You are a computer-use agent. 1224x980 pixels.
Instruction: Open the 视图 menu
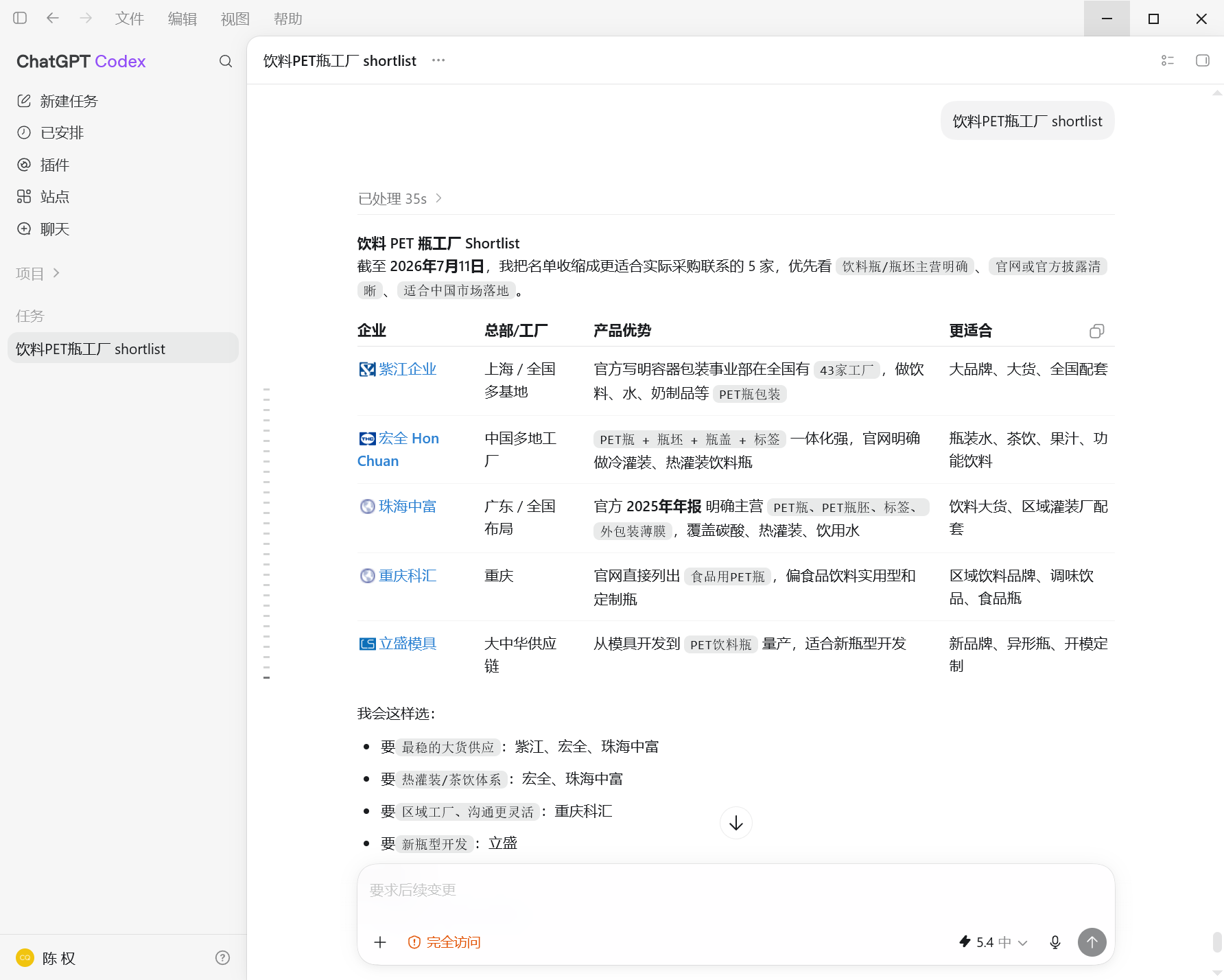pyautogui.click(x=235, y=19)
